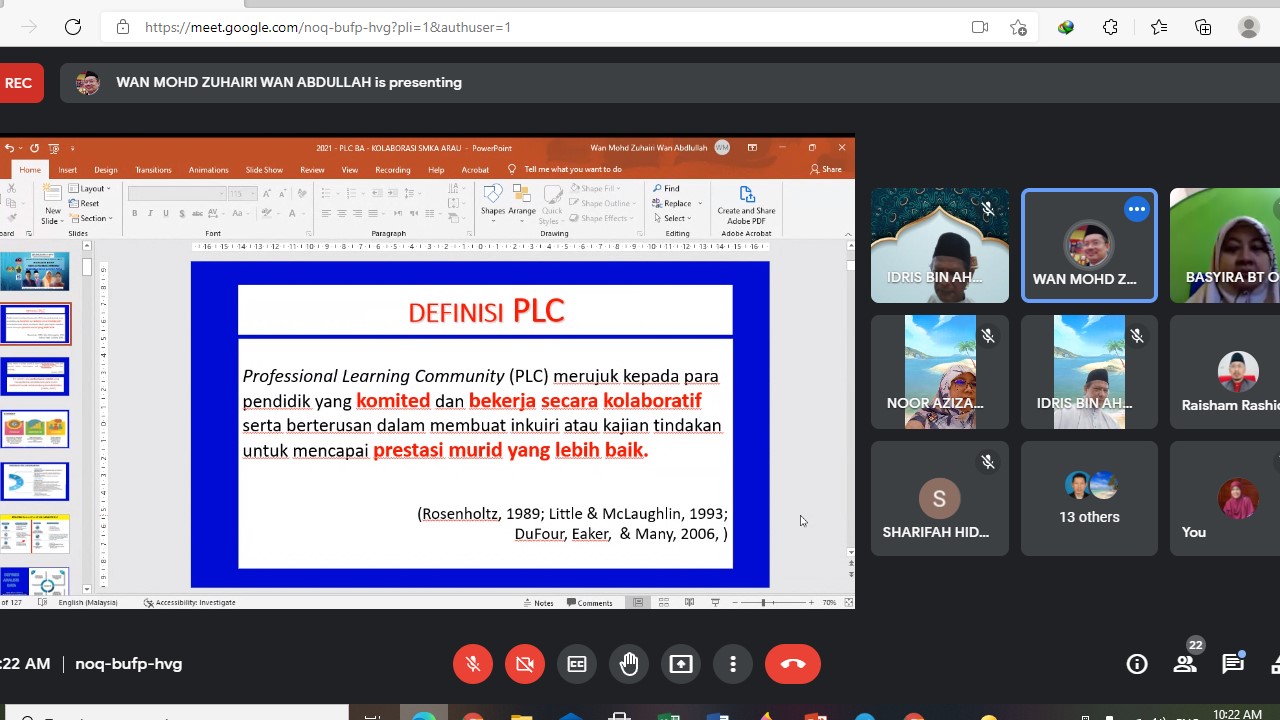
Task: Toggle the microphone mute button in Meet
Action: click(473, 664)
